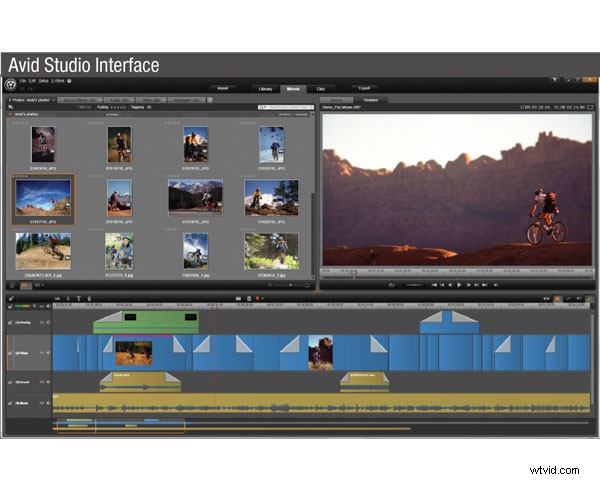
Task: Switch to the Movie tab
Action: point(293,89)
